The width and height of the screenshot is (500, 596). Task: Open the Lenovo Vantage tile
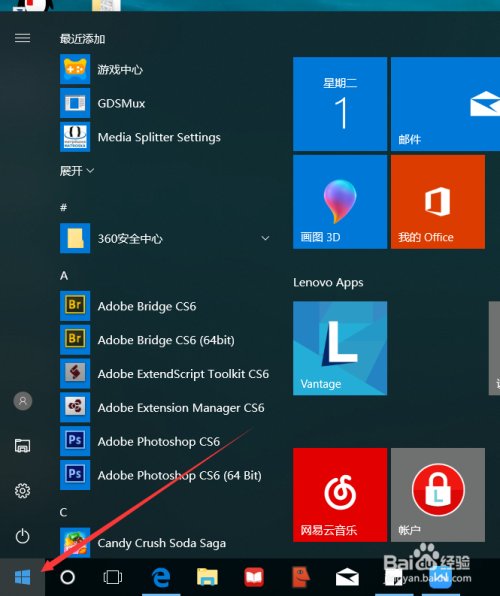340,348
